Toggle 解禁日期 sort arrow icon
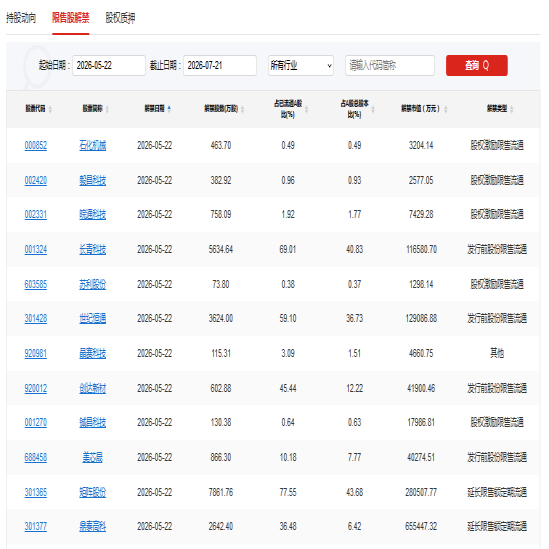Viewport: 549px width, 549px height. point(169,109)
